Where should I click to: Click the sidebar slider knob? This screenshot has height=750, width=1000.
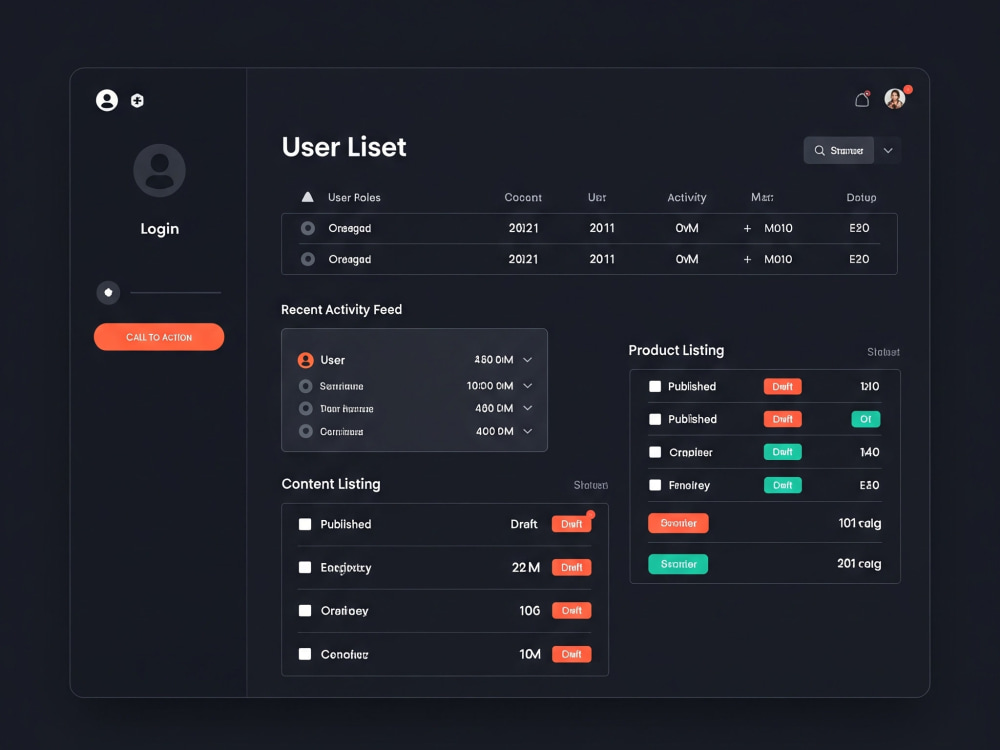[108, 293]
